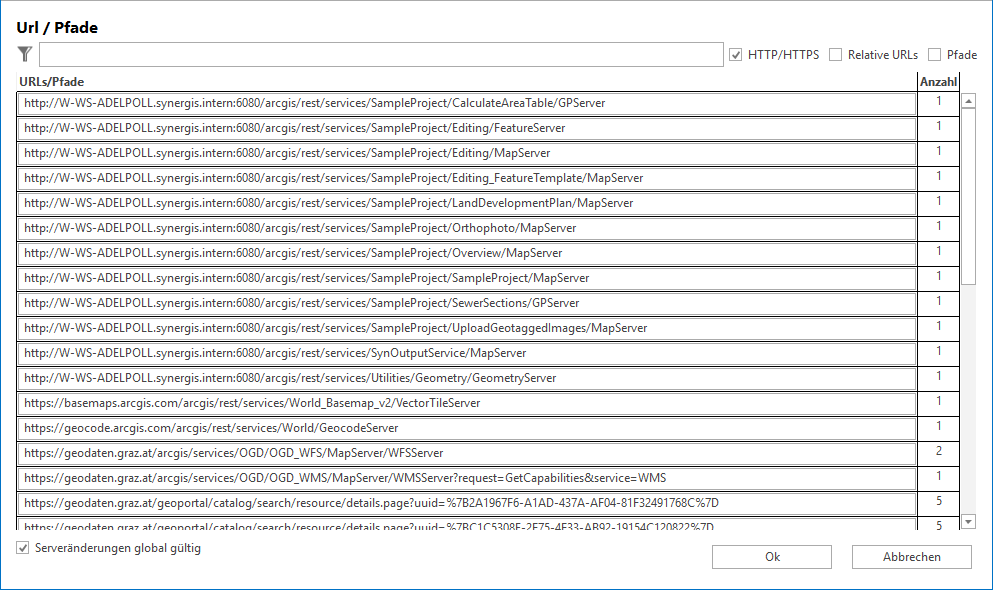The height and width of the screenshot is (590, 993).
Task: Click scrollbar up arrow
Action: [968, 101]
